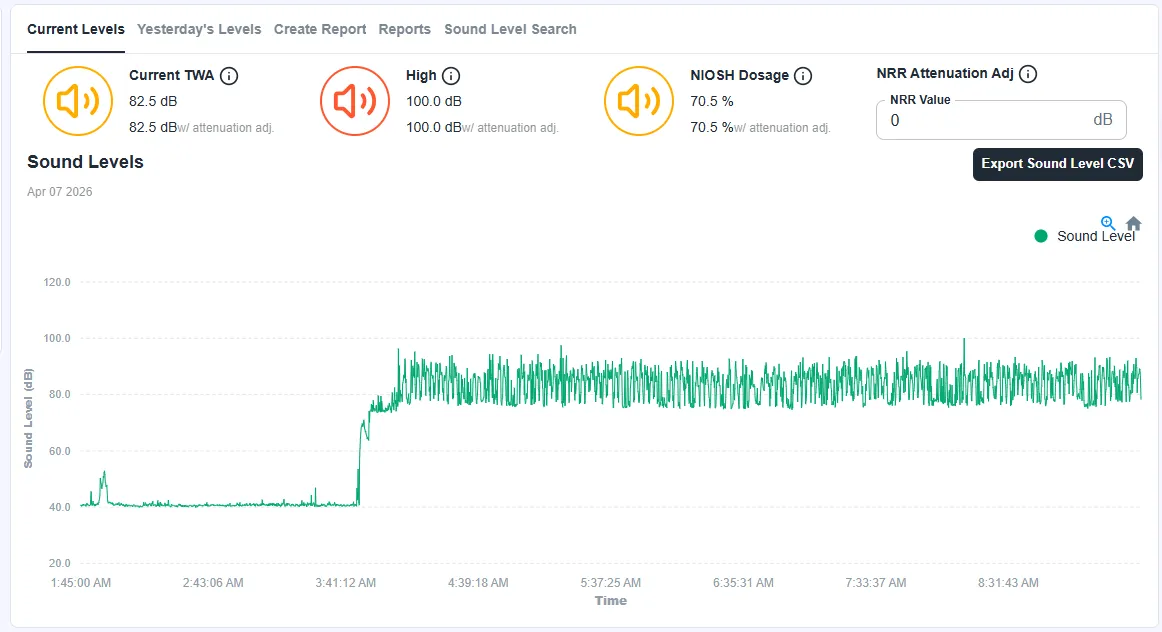Open the Create Report tab
Image resolution: width=1162 pixels, height=632 pixels.
(x=320, y=29)
